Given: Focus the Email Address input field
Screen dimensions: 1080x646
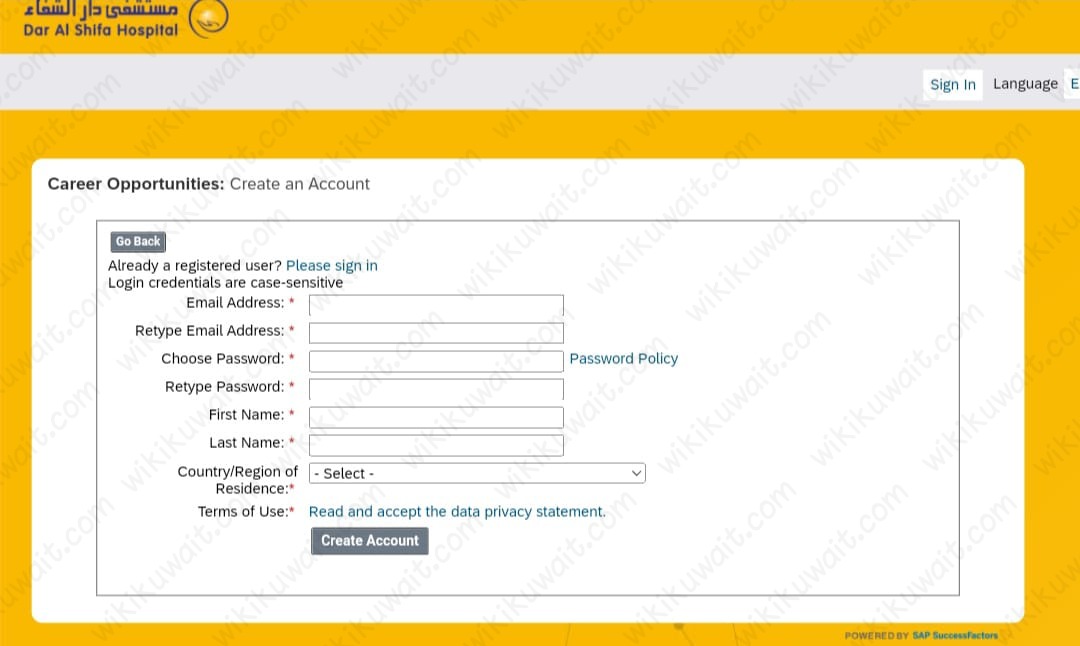Looking at the screenshot, I should [x=436, y=305].
